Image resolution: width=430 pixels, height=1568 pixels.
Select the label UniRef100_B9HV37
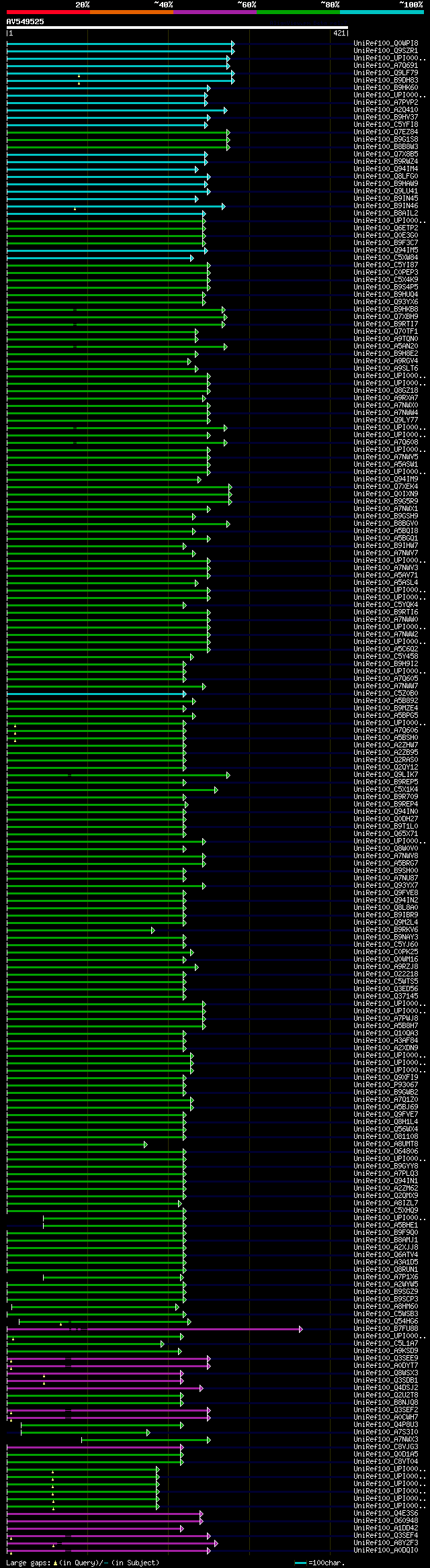coord(386,118)
